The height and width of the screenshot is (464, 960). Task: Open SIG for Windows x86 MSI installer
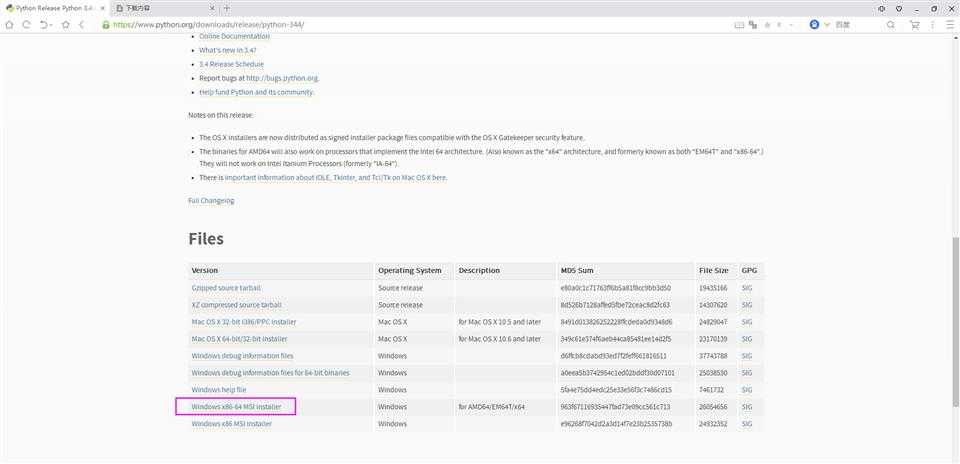coord(746,424)
